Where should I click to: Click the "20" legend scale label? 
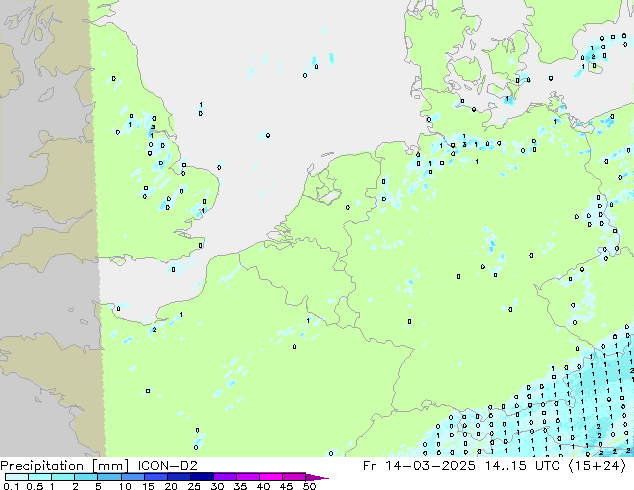click(x=171, y=486)
